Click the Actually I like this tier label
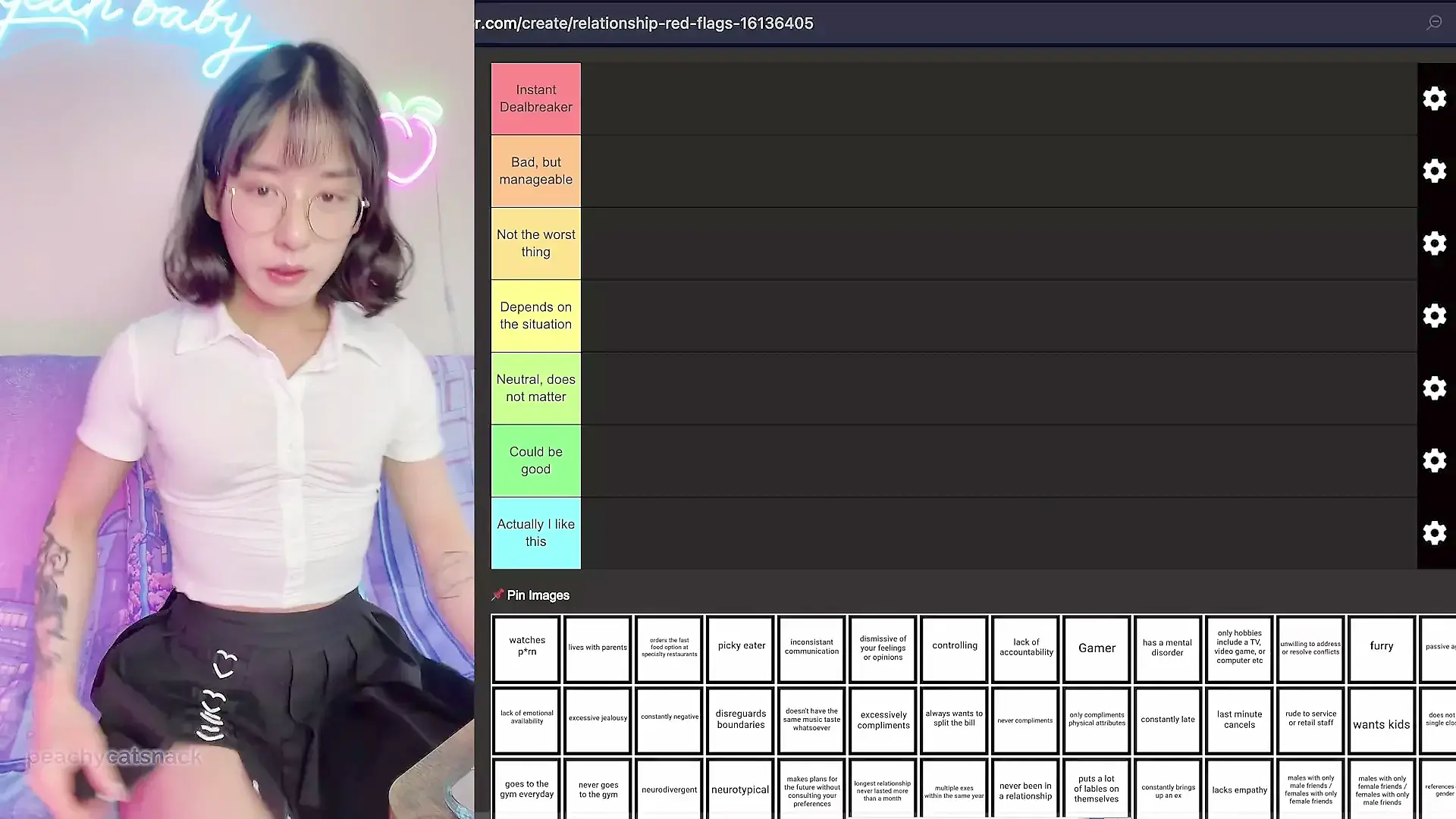The width and height of the screenshot is (1456, 819). tap(536, 533)
